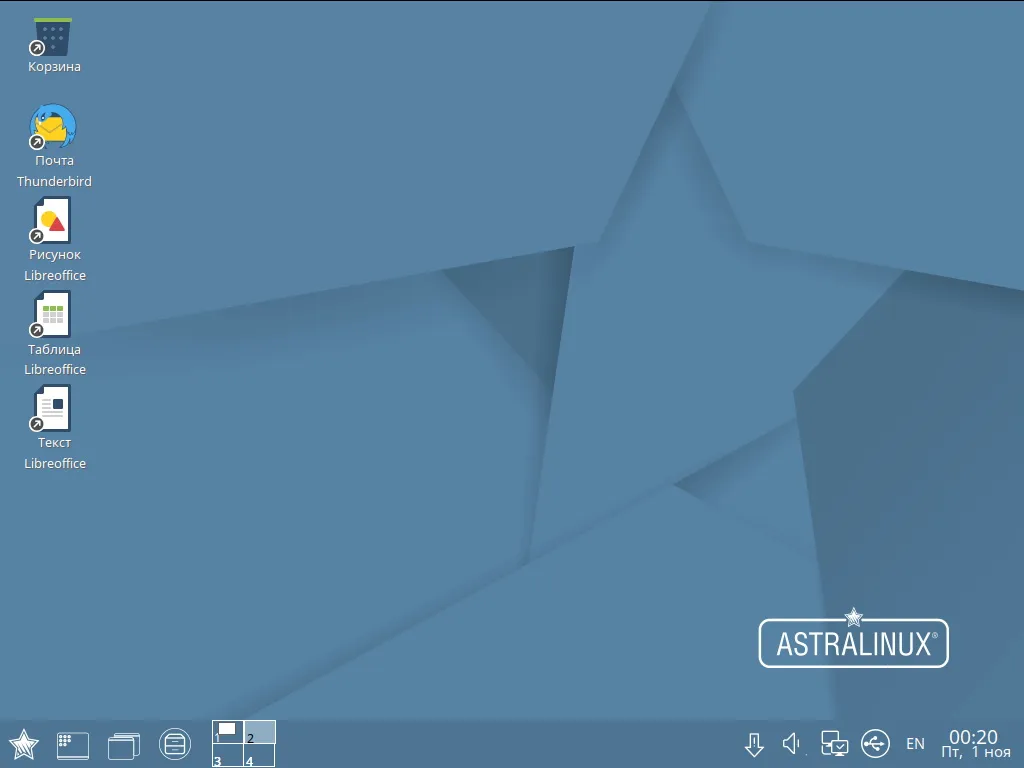Switch to virtual desktop 1
The height and width of the screenshot is (768, 1024).
pos(227,732)
